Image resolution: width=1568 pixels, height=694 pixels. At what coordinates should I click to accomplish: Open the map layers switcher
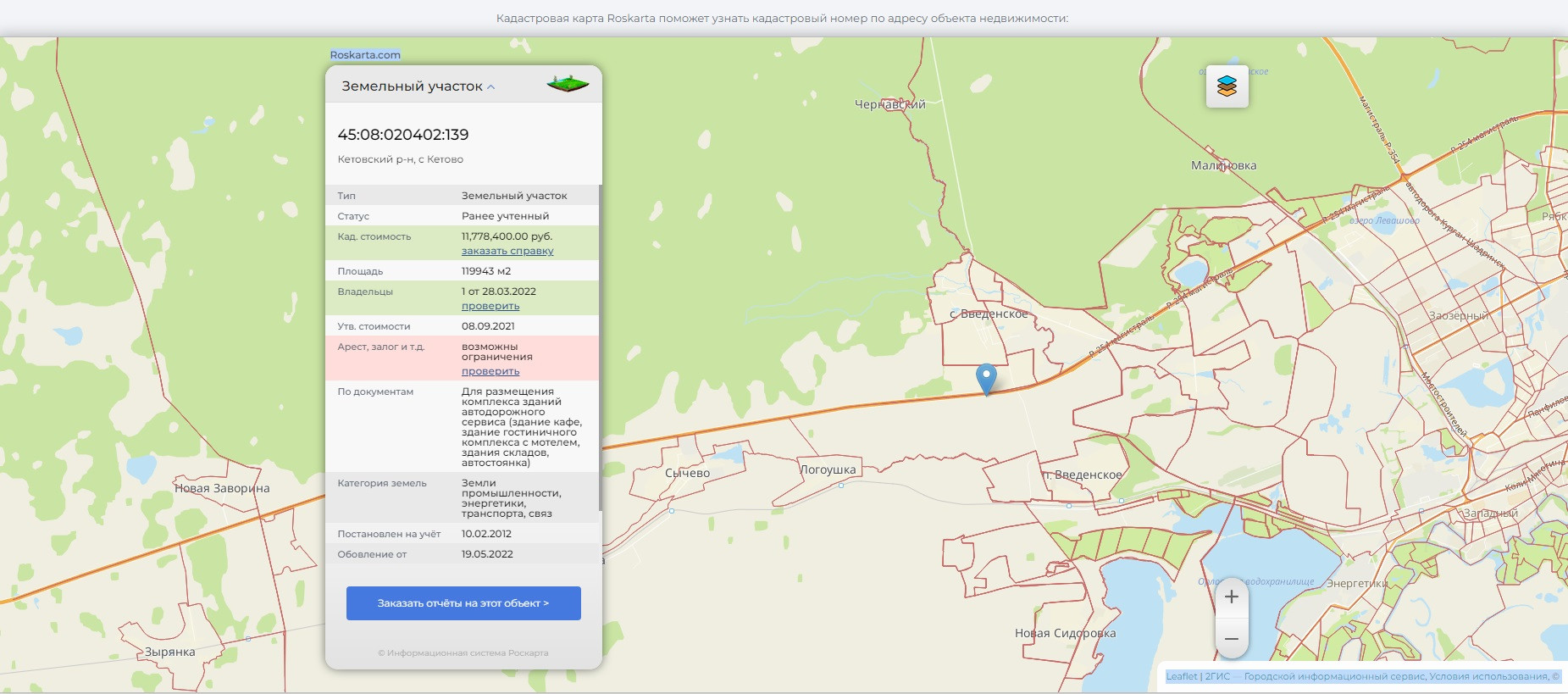coord(1227,86)
